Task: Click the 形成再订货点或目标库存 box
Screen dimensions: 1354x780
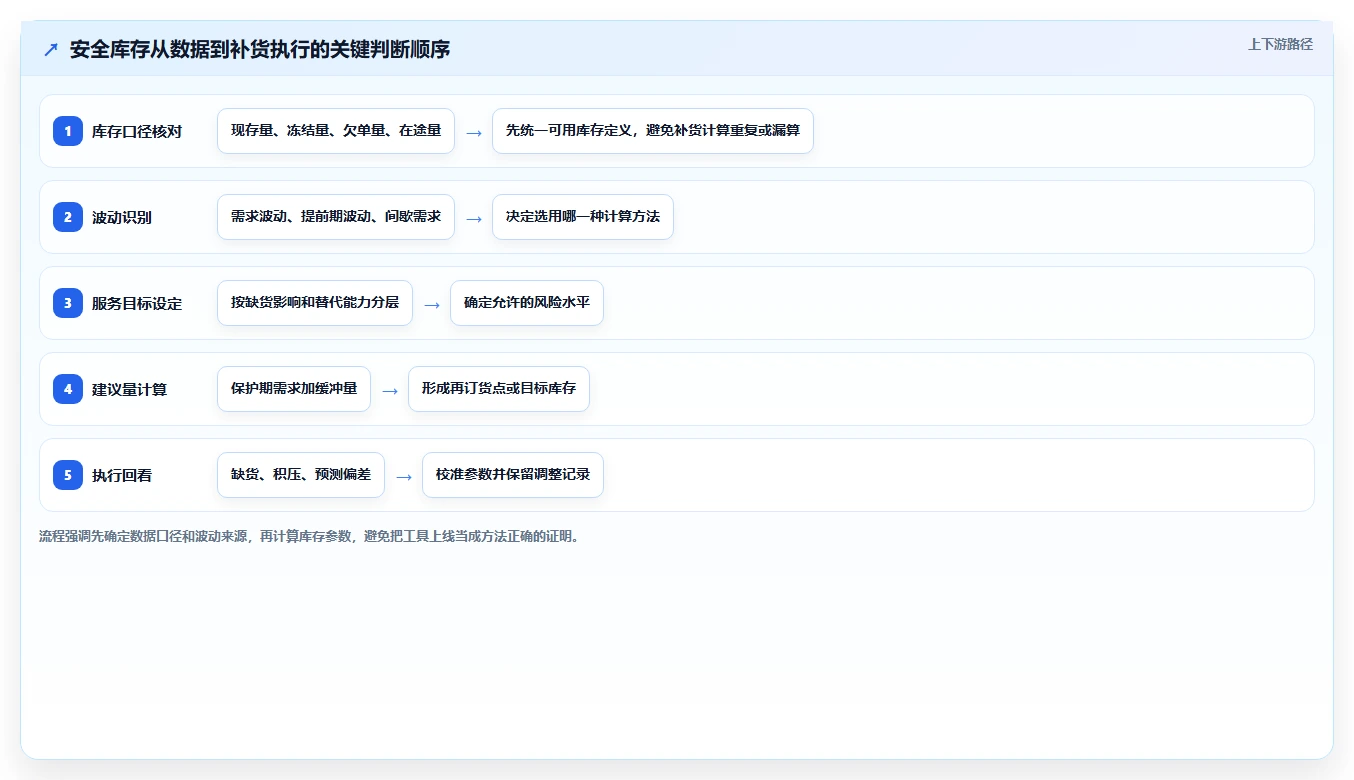Action: point(499,389)
